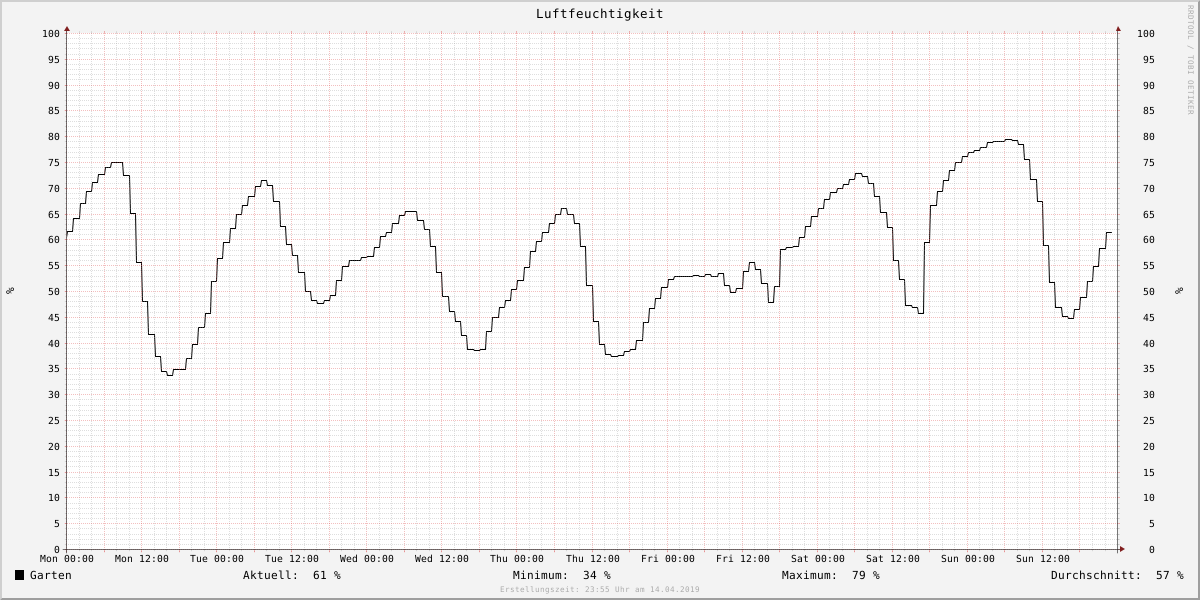Select the "5" label on the left axis
Image resolution: width=1200 pixels, height=600 pixels.
pos(58,524)
